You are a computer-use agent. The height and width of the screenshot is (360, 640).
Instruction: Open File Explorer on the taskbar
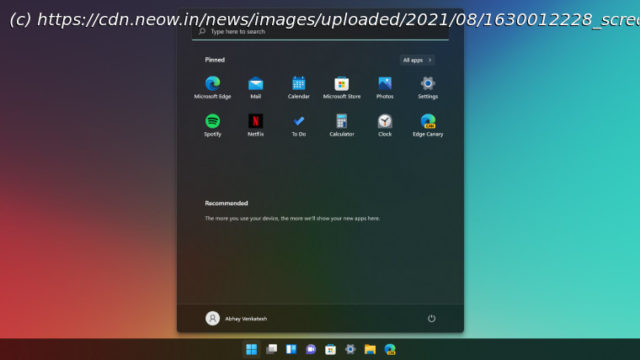[x=370, y=349]
